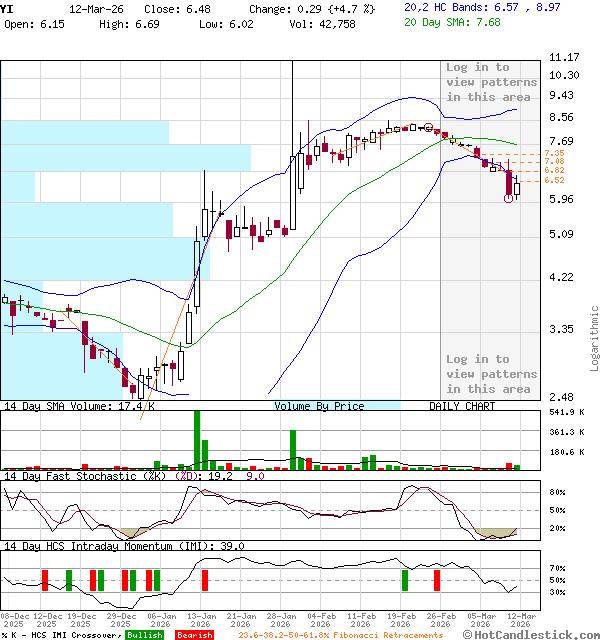Click the red Bearish legend badge
Screen dimensions: 600x640
coord(193,635)
